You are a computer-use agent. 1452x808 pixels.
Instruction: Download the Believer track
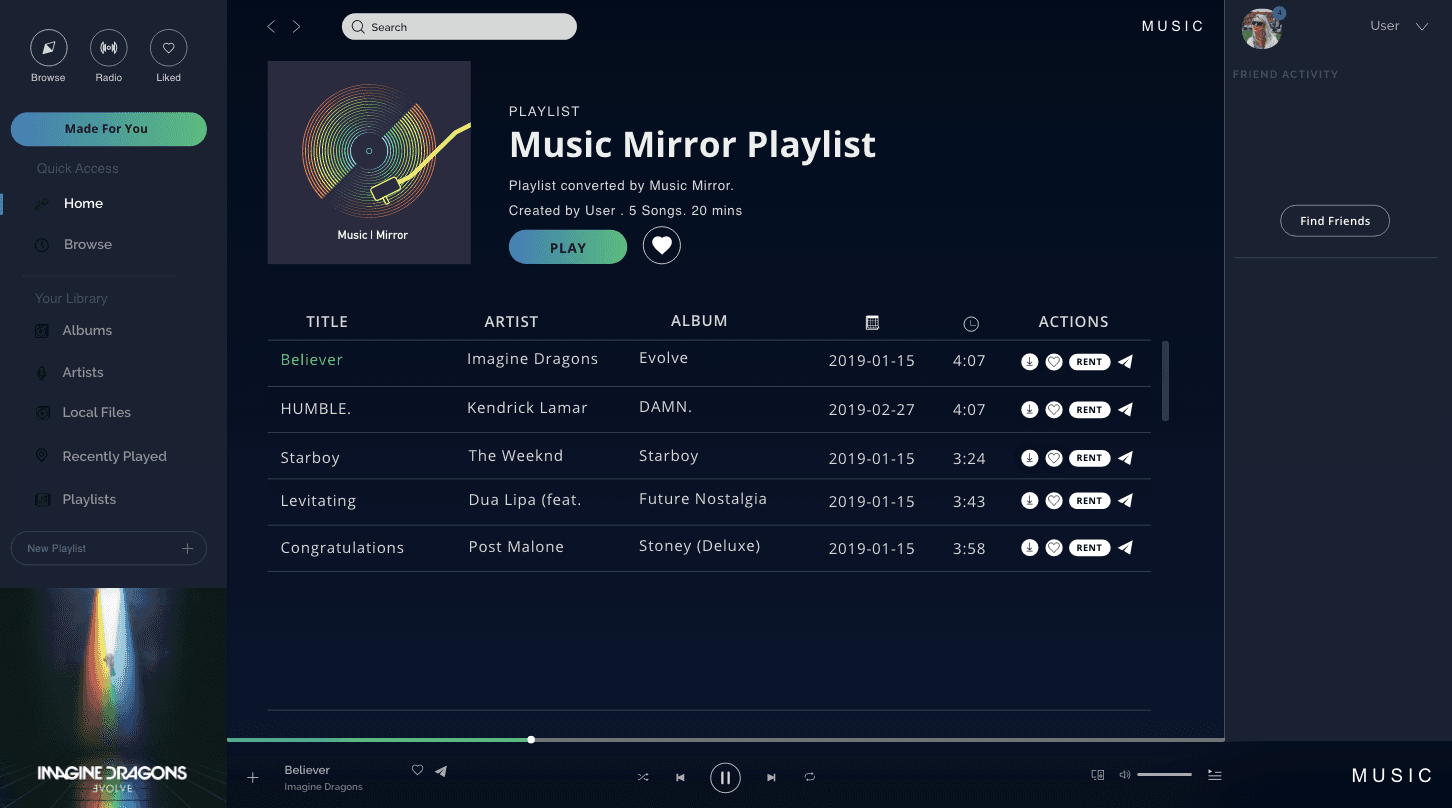point(1030,361)
